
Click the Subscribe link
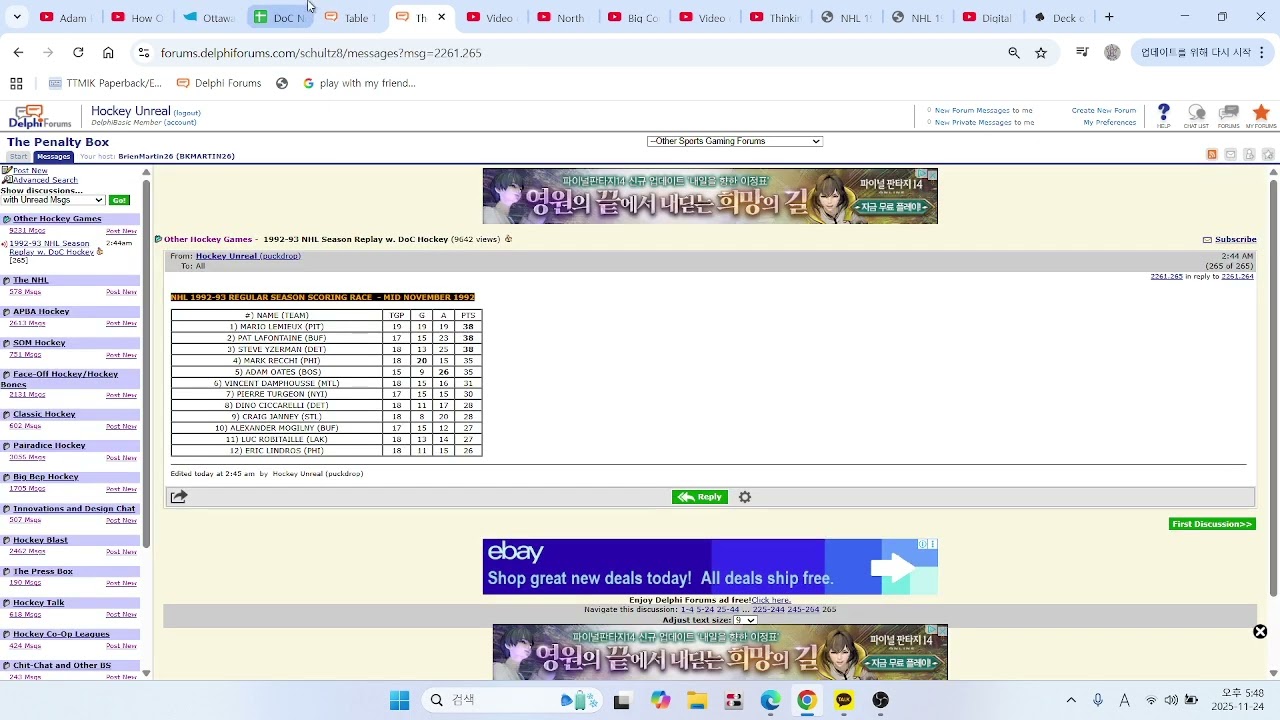pyautogui.click(x=1236, y=239)
